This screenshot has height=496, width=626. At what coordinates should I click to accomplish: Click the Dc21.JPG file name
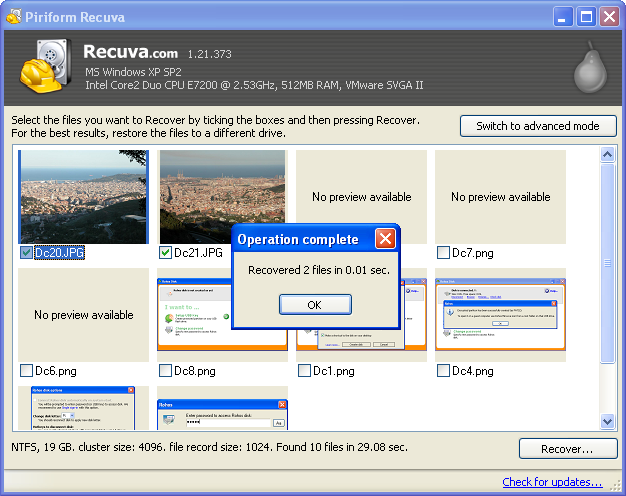(x=198, y=253)
